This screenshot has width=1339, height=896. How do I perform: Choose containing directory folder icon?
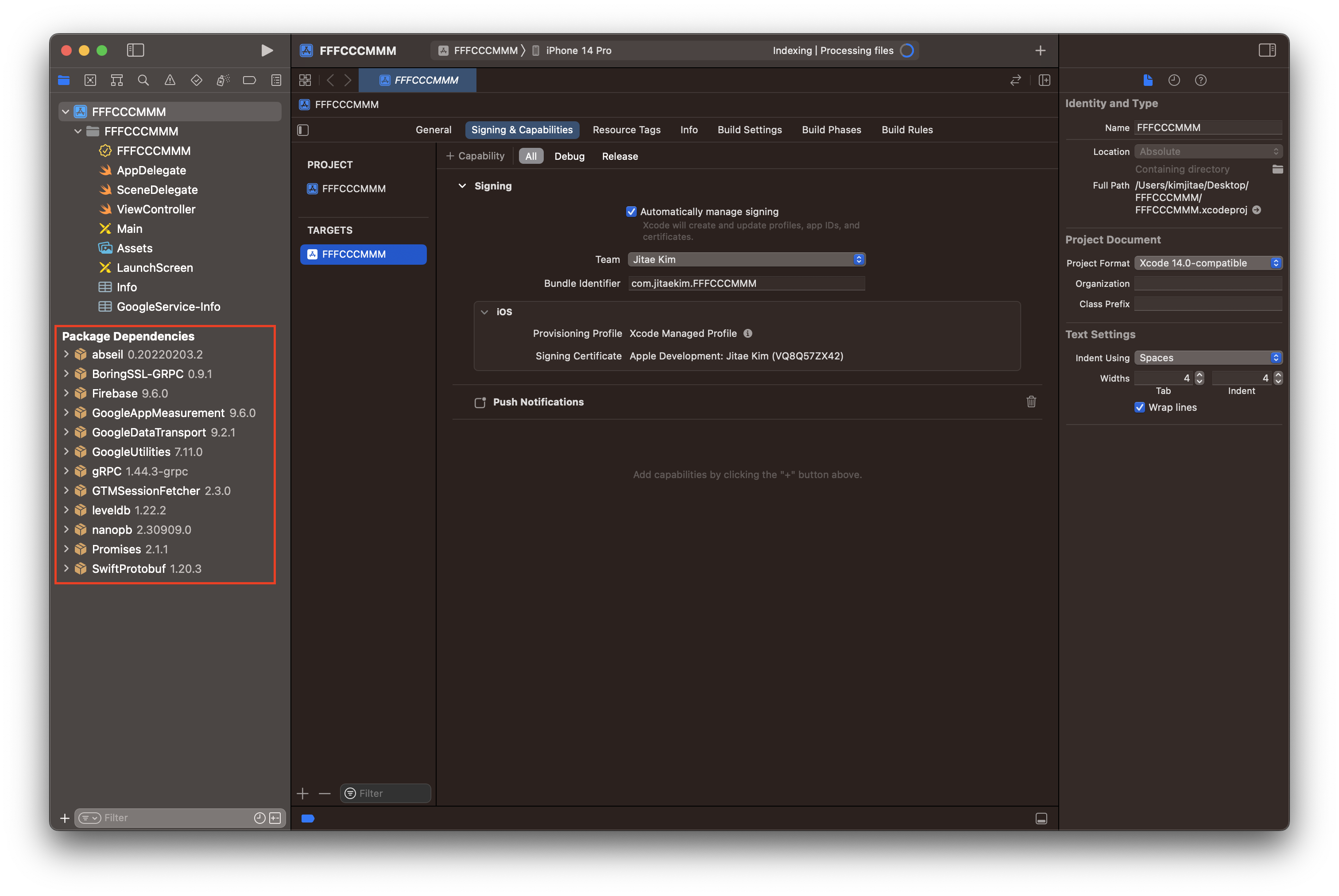pos(1277,169)
